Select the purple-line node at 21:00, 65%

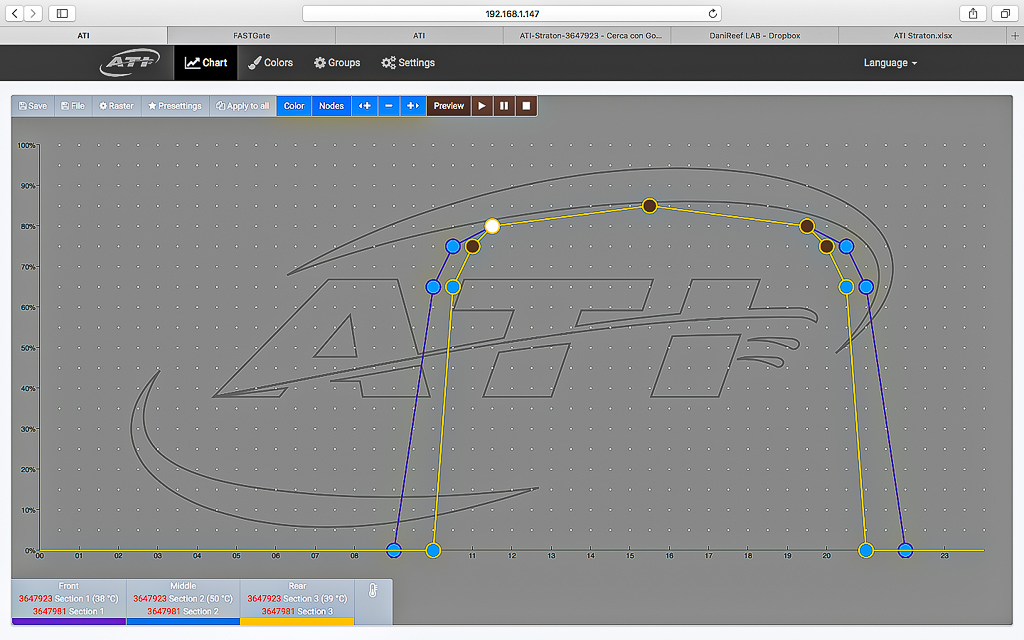coord(866,287)
